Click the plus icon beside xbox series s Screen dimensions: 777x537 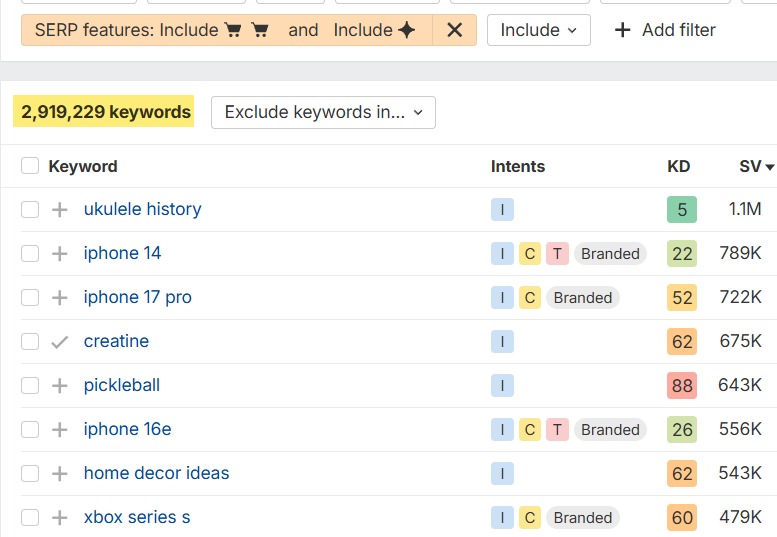pos(60,517)
